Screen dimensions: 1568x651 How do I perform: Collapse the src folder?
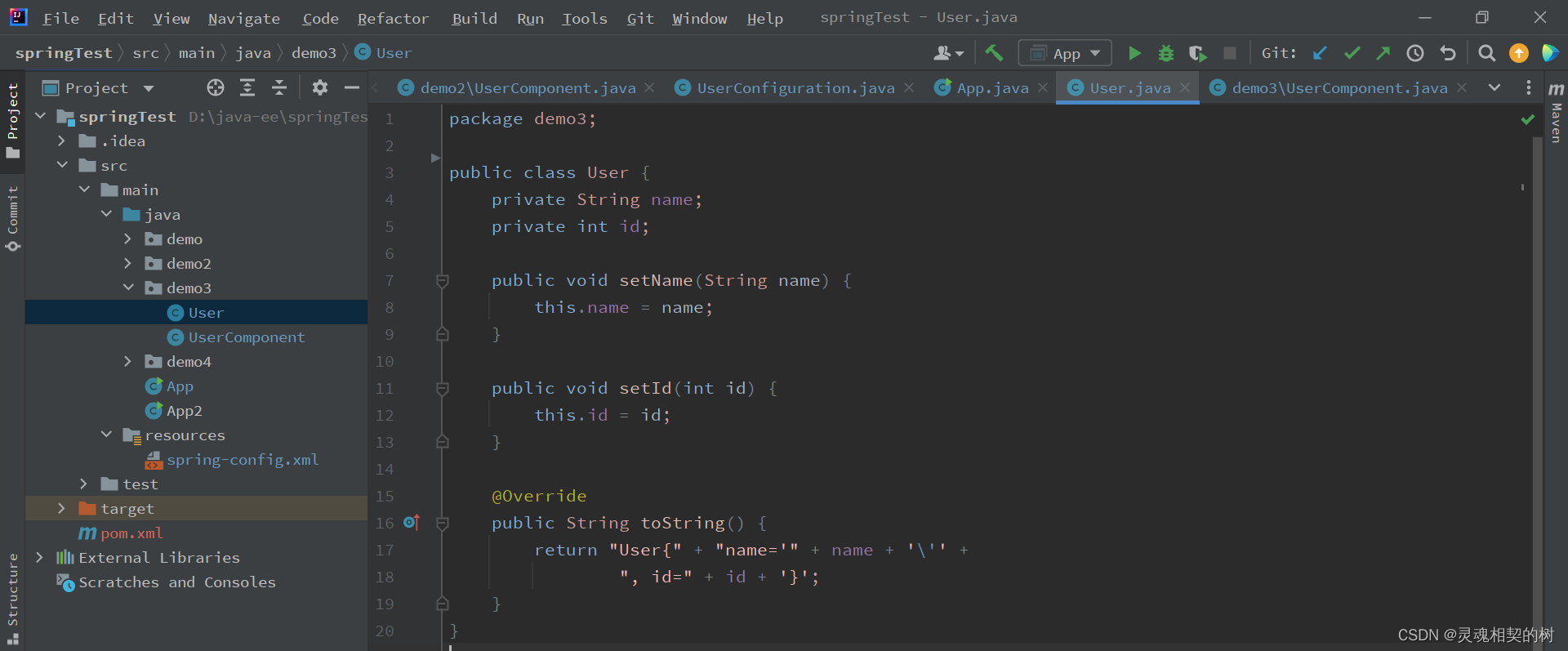[x=62, y=165]
